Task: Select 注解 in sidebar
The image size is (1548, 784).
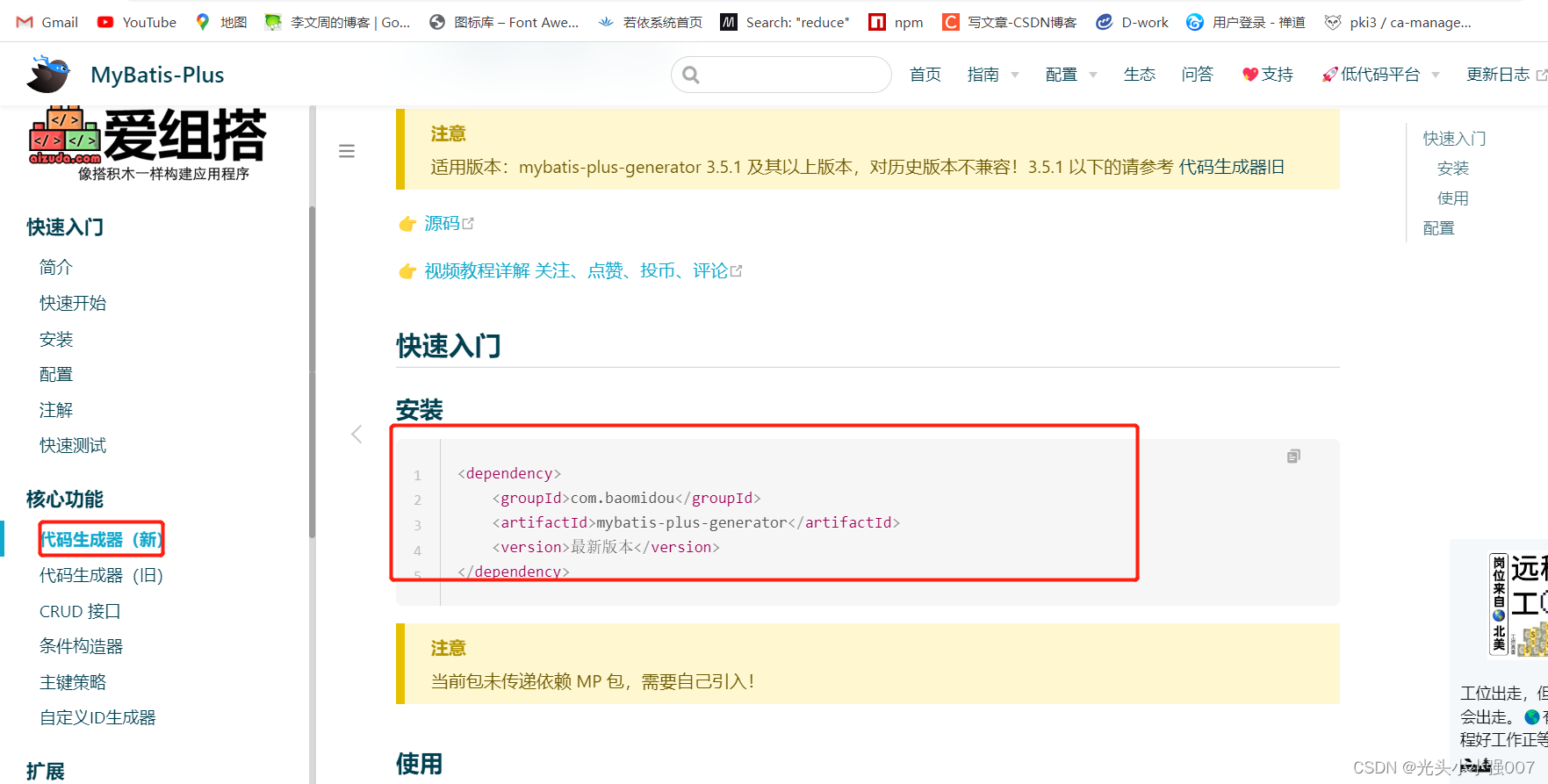Action: [x=56, y=410]
